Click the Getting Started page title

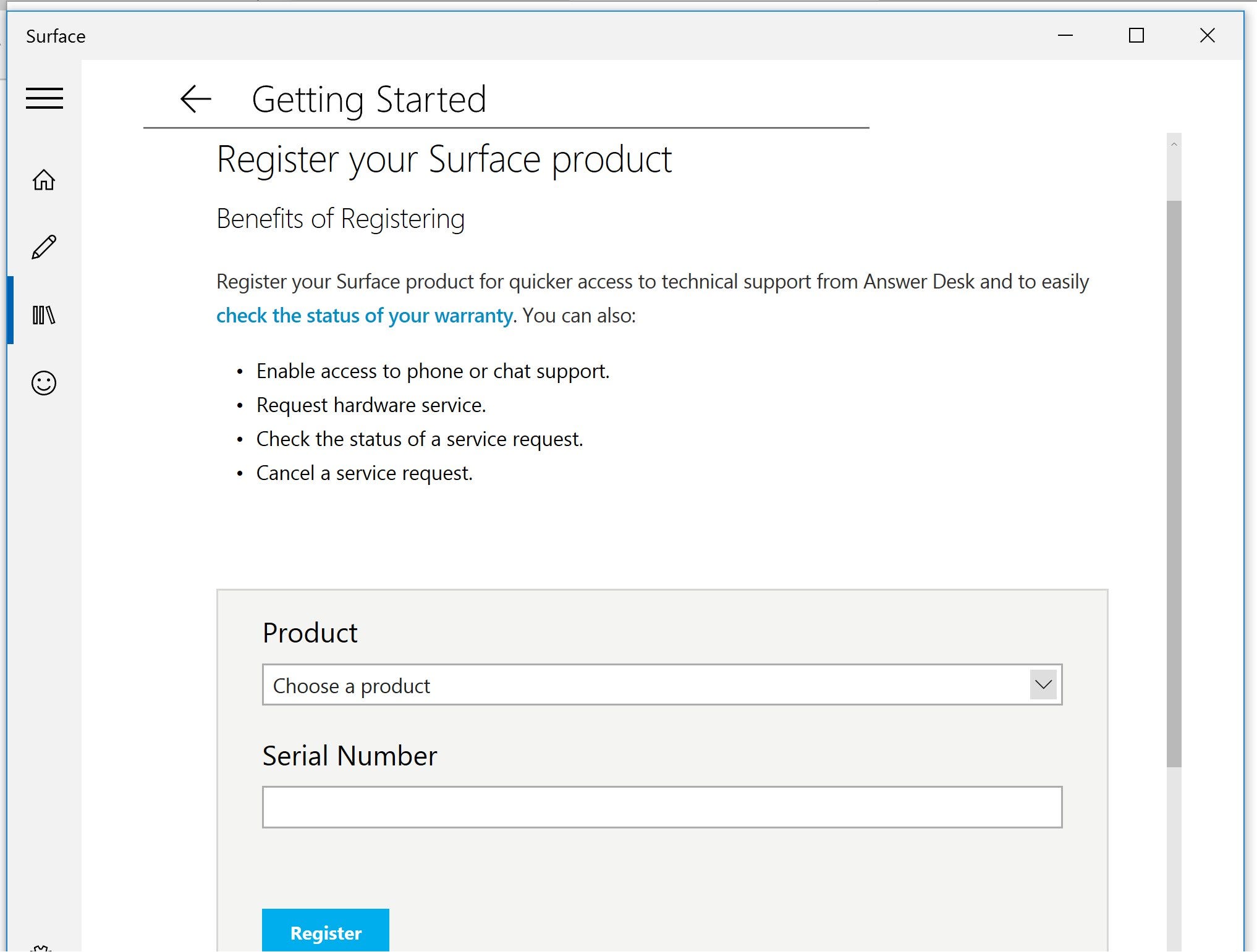tap(369, 99)
